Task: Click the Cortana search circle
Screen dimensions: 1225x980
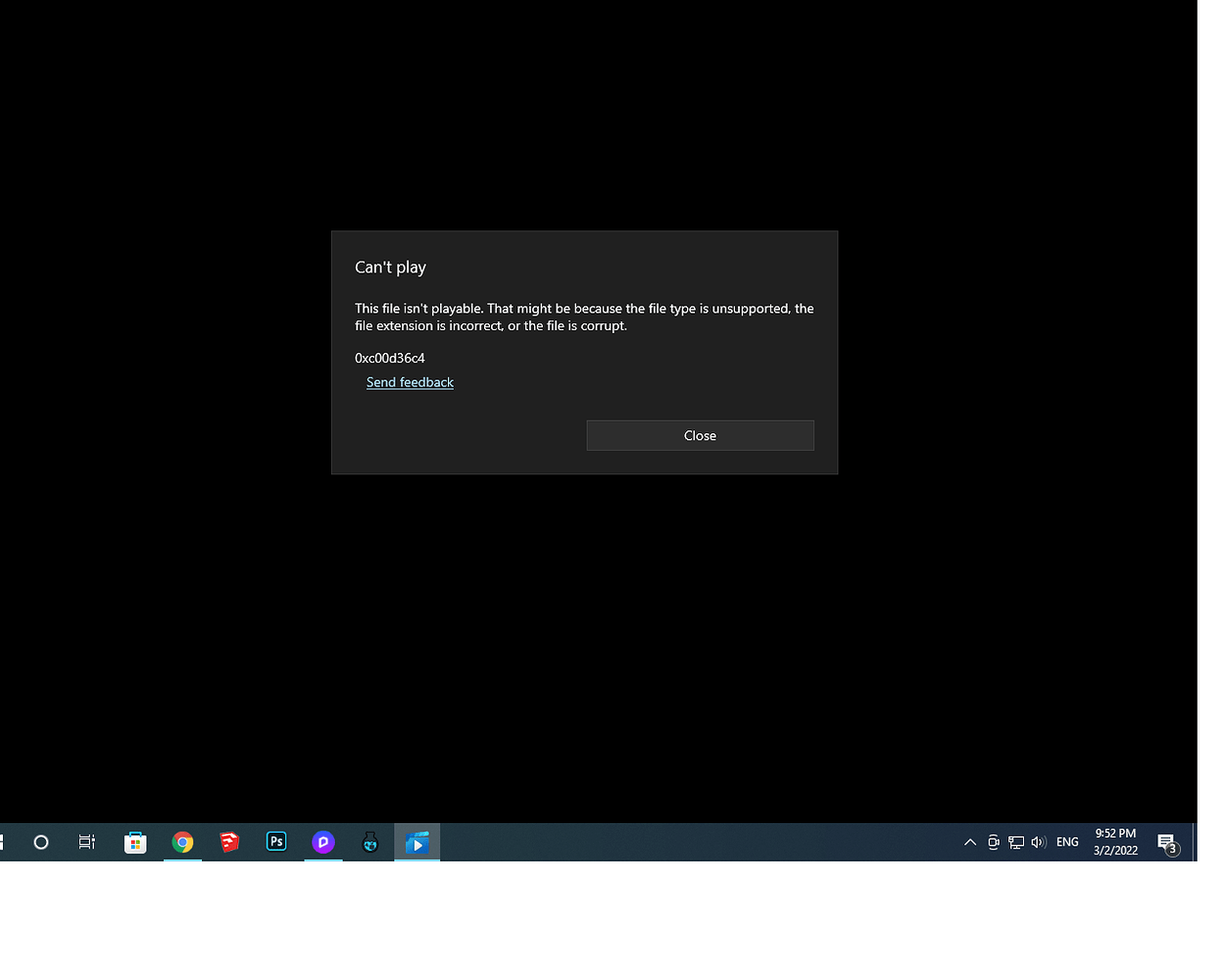Action: tap(40, 842)
